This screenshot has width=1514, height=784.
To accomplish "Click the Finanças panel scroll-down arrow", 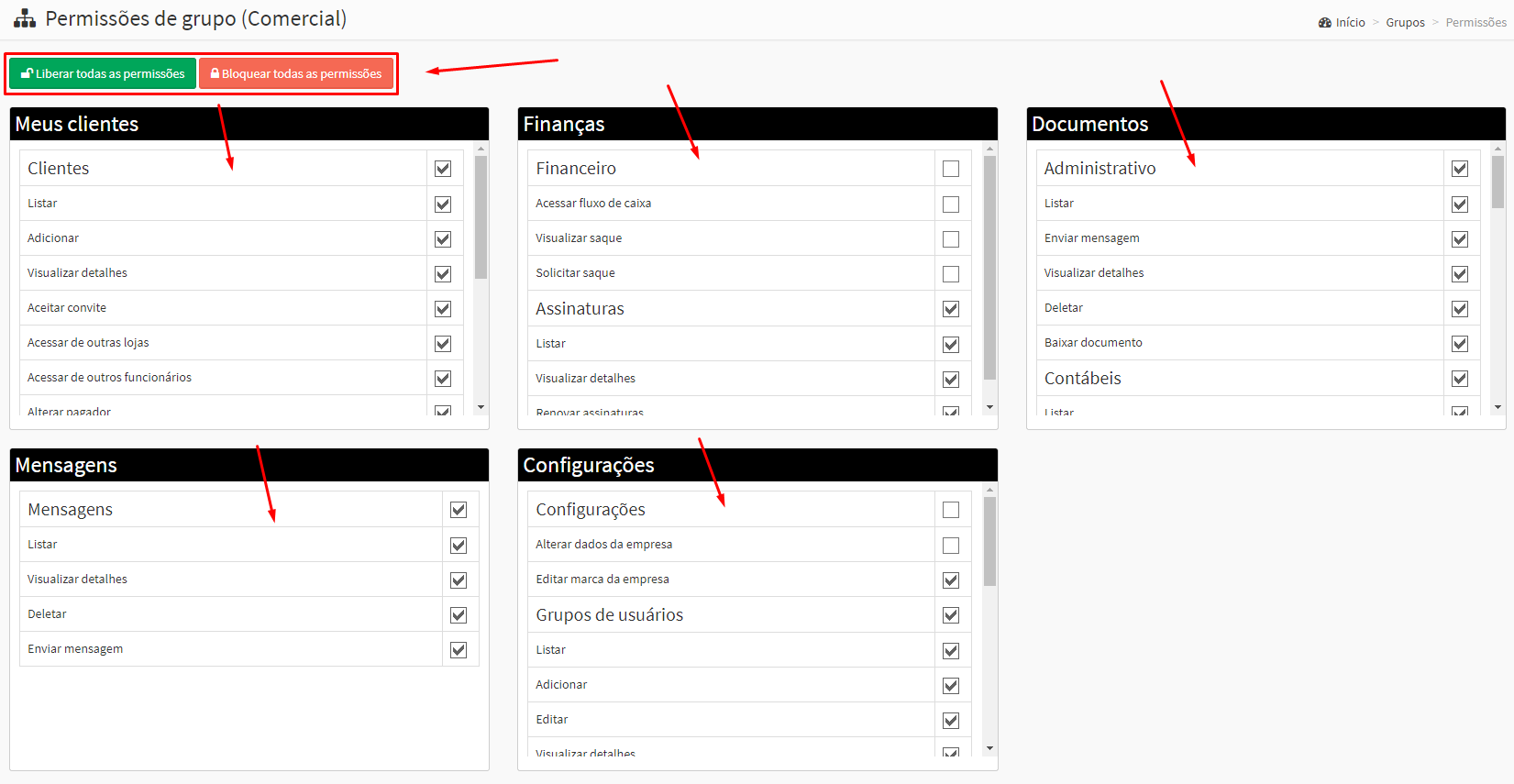I will tap(989, 407).
